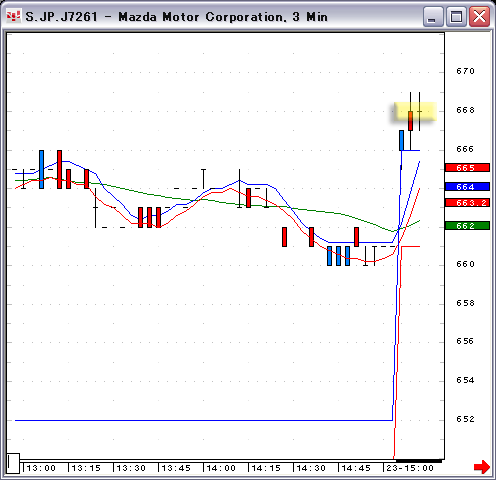Maximize the chart window
Screen dimensions: 496x480
(x=456, y=16)
